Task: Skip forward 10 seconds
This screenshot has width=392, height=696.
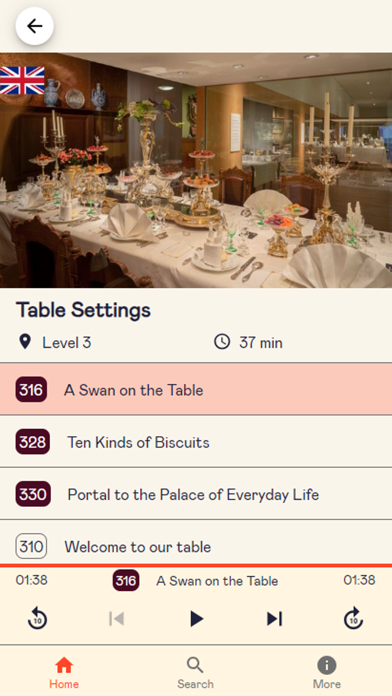Action: pyautogui.click(x=353, y=618)
